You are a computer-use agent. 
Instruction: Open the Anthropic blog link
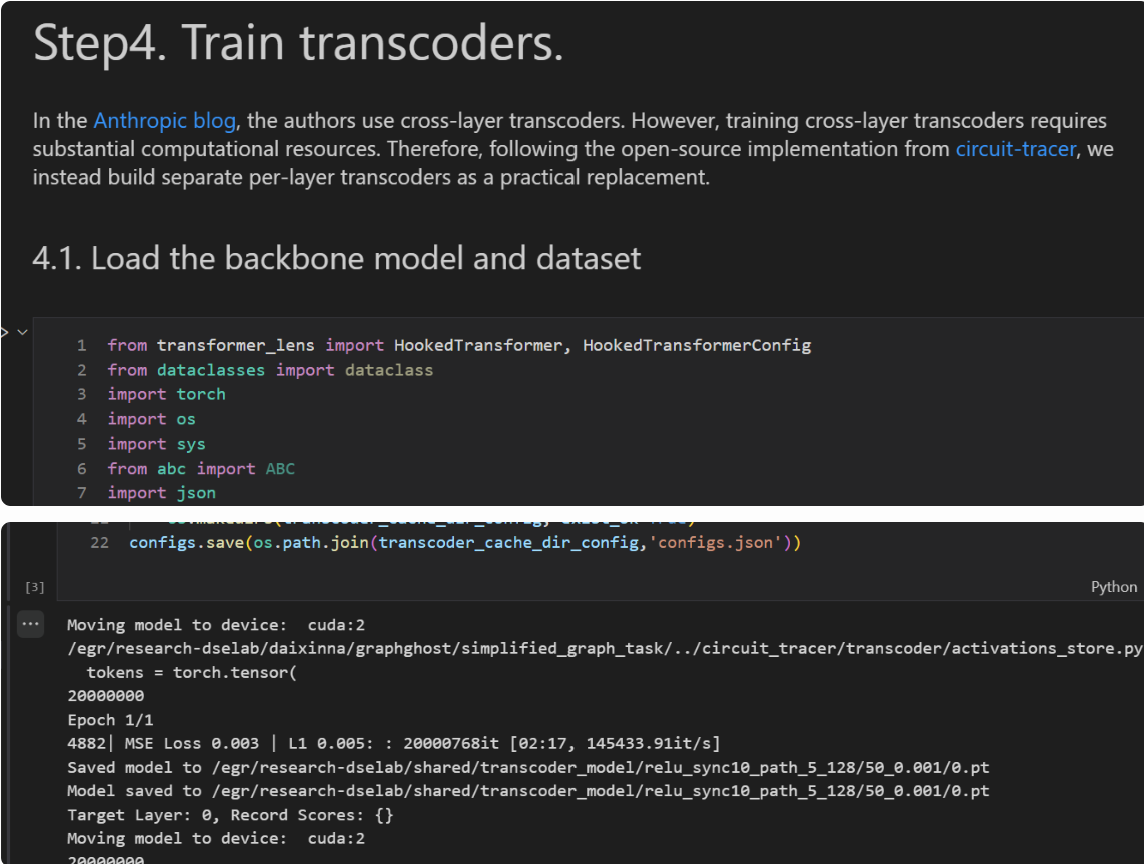[x=164, y=121]
